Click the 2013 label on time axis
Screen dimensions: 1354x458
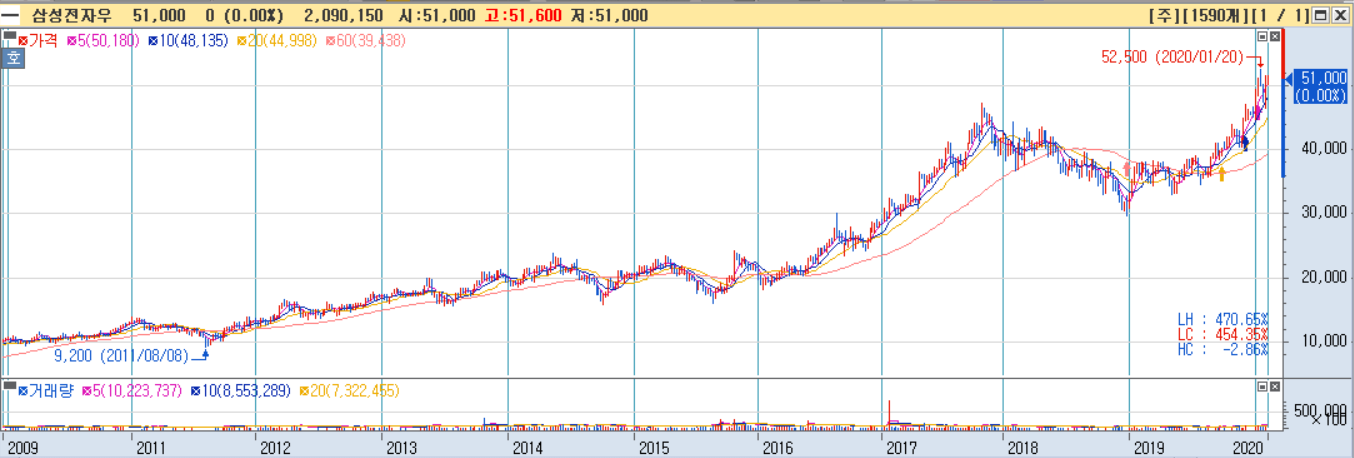pyautogui.click(x=400, y=447)
